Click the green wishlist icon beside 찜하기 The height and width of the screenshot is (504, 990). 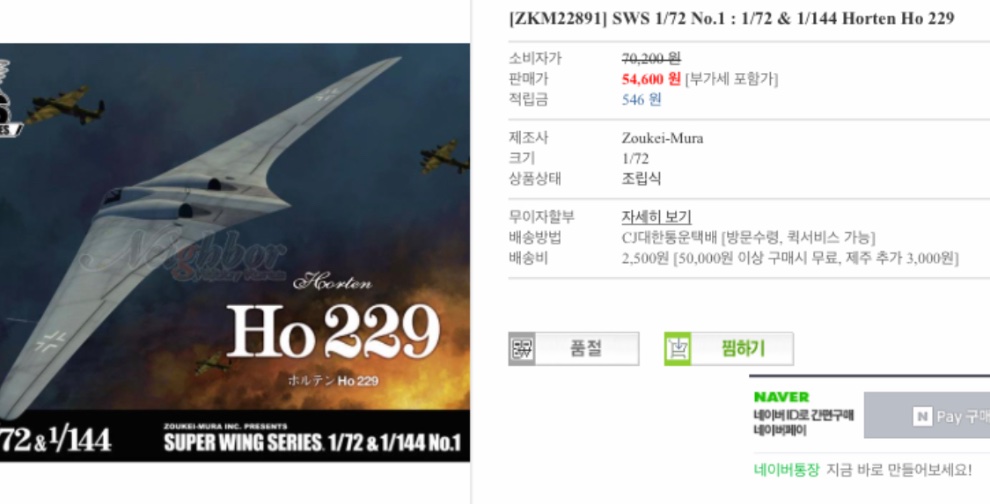[x=677, y=349]
